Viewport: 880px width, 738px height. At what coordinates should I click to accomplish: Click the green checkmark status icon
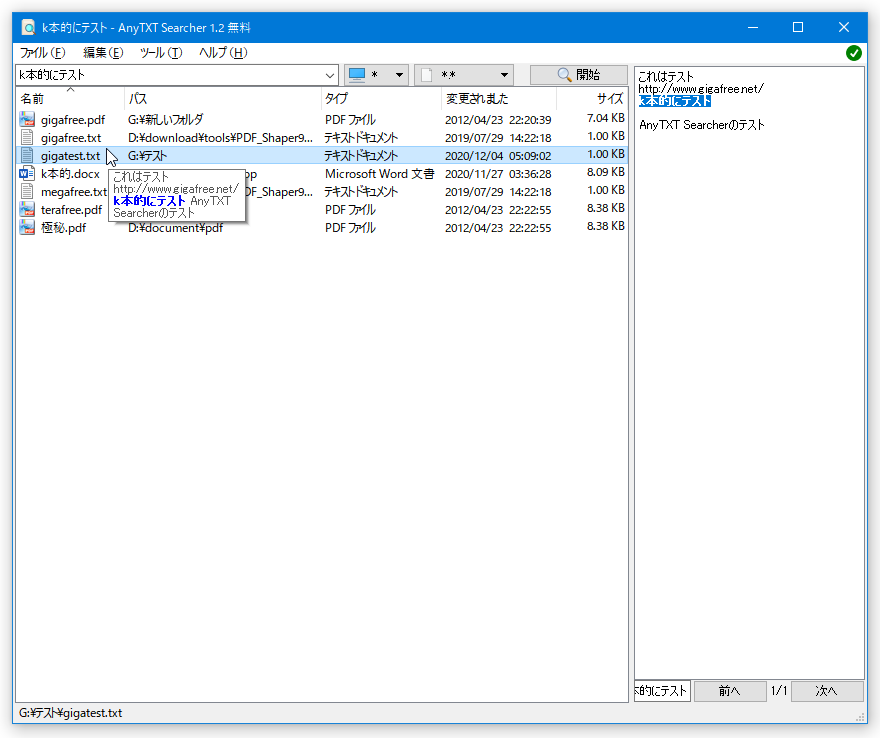pos(854,53)
